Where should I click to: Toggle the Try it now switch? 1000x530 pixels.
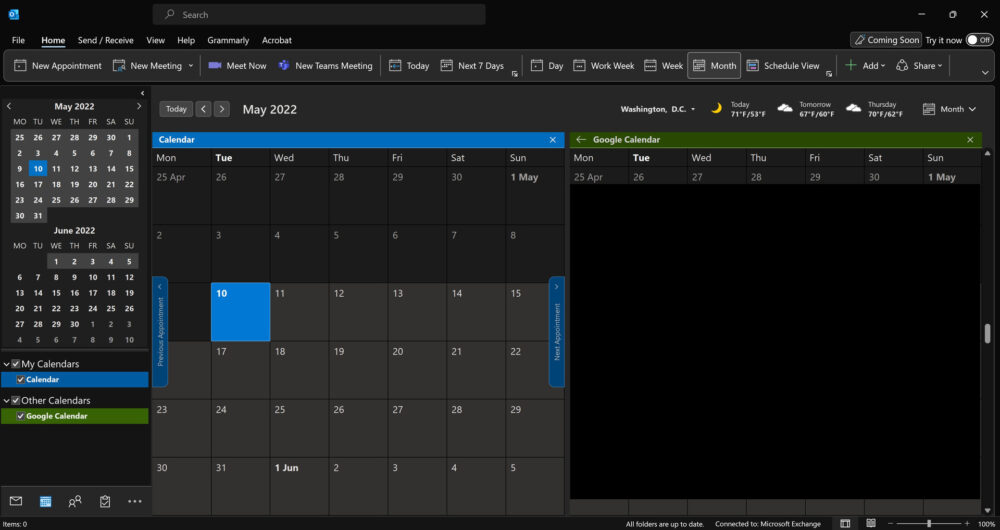979,40
